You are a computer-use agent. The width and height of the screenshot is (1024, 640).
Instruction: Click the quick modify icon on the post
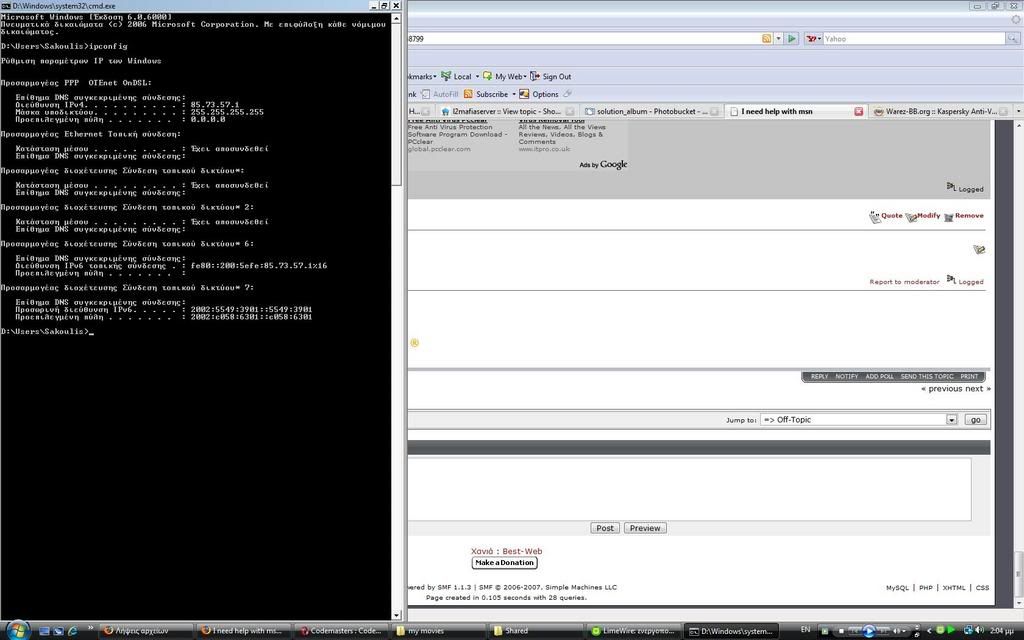coord(978,250)
